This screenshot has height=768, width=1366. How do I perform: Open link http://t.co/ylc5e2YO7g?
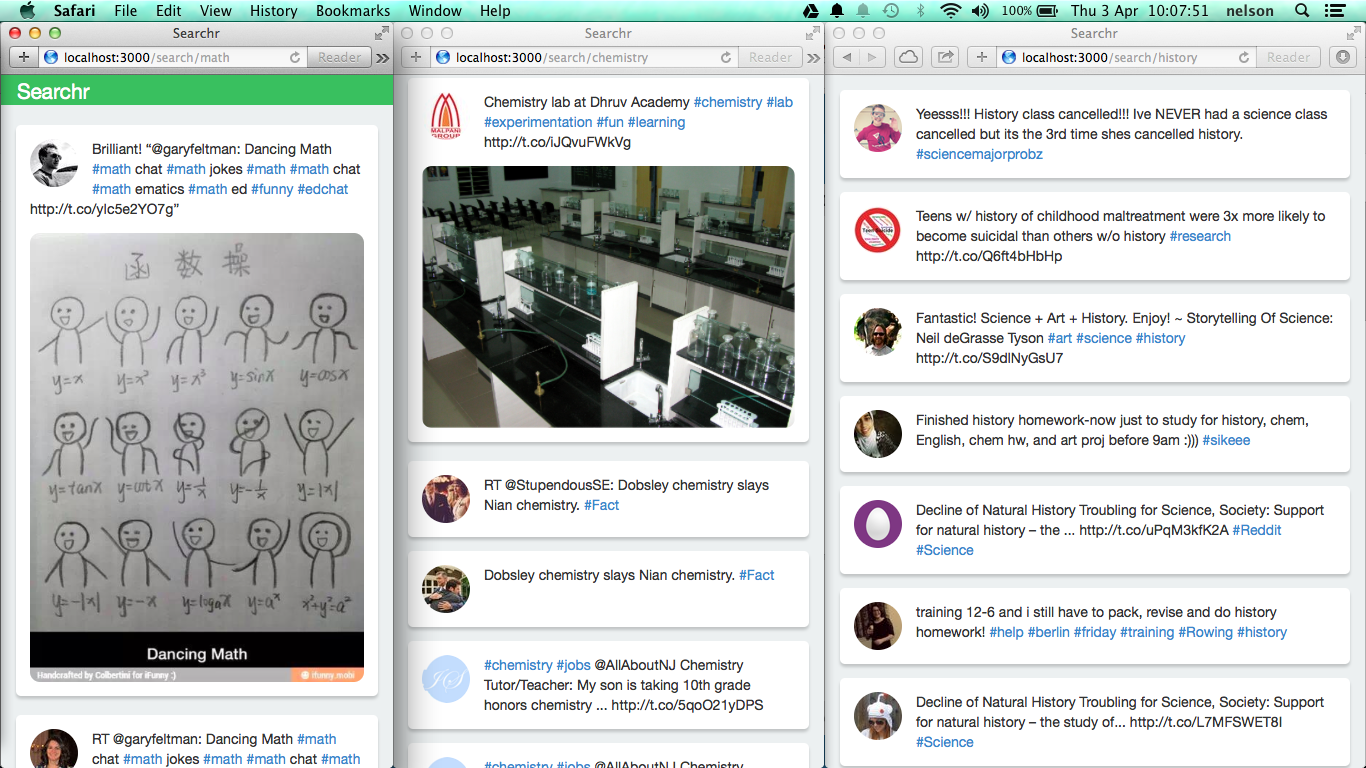tap(102, 209)
